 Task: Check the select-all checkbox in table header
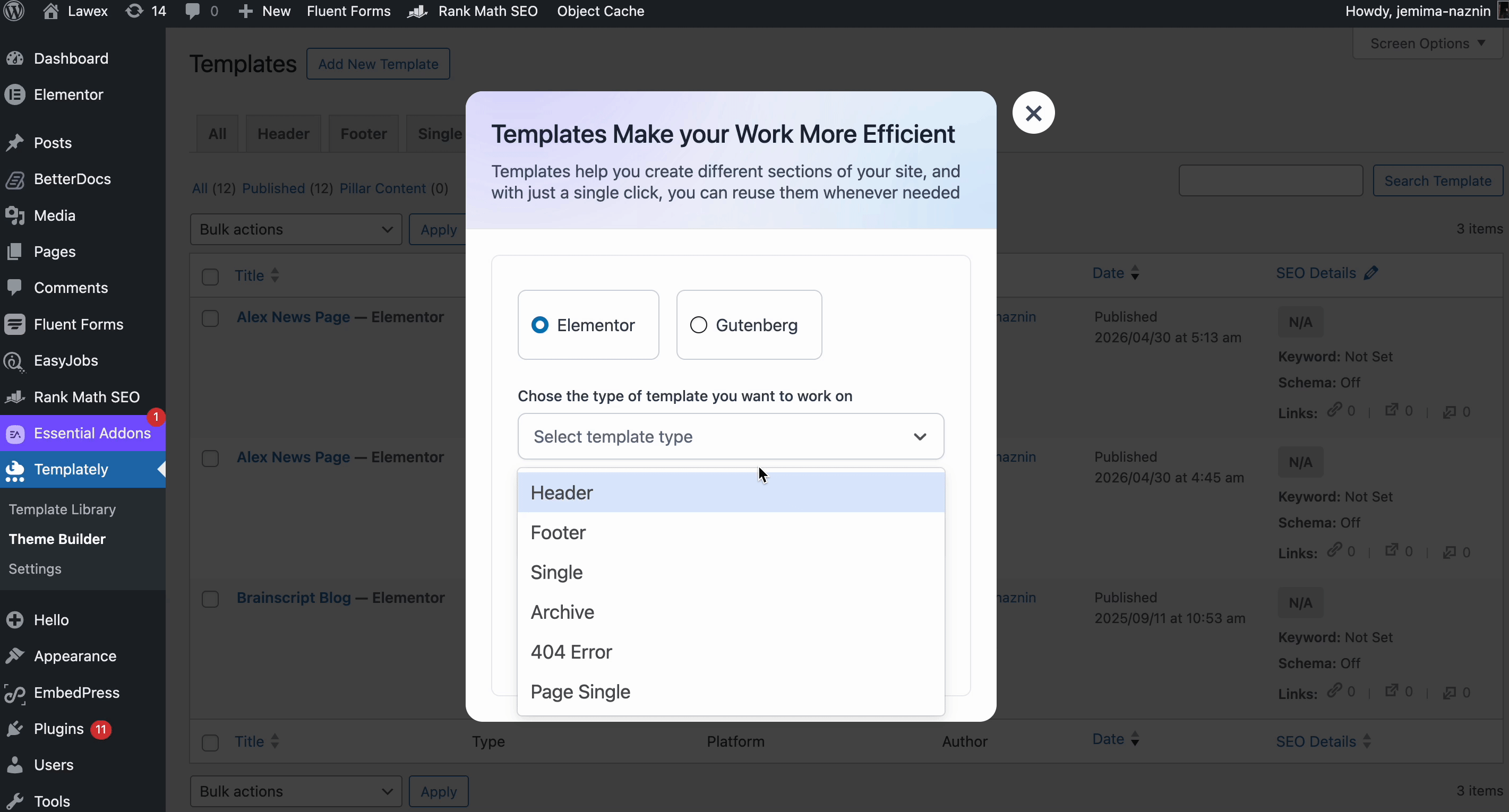tap(210, 277)
